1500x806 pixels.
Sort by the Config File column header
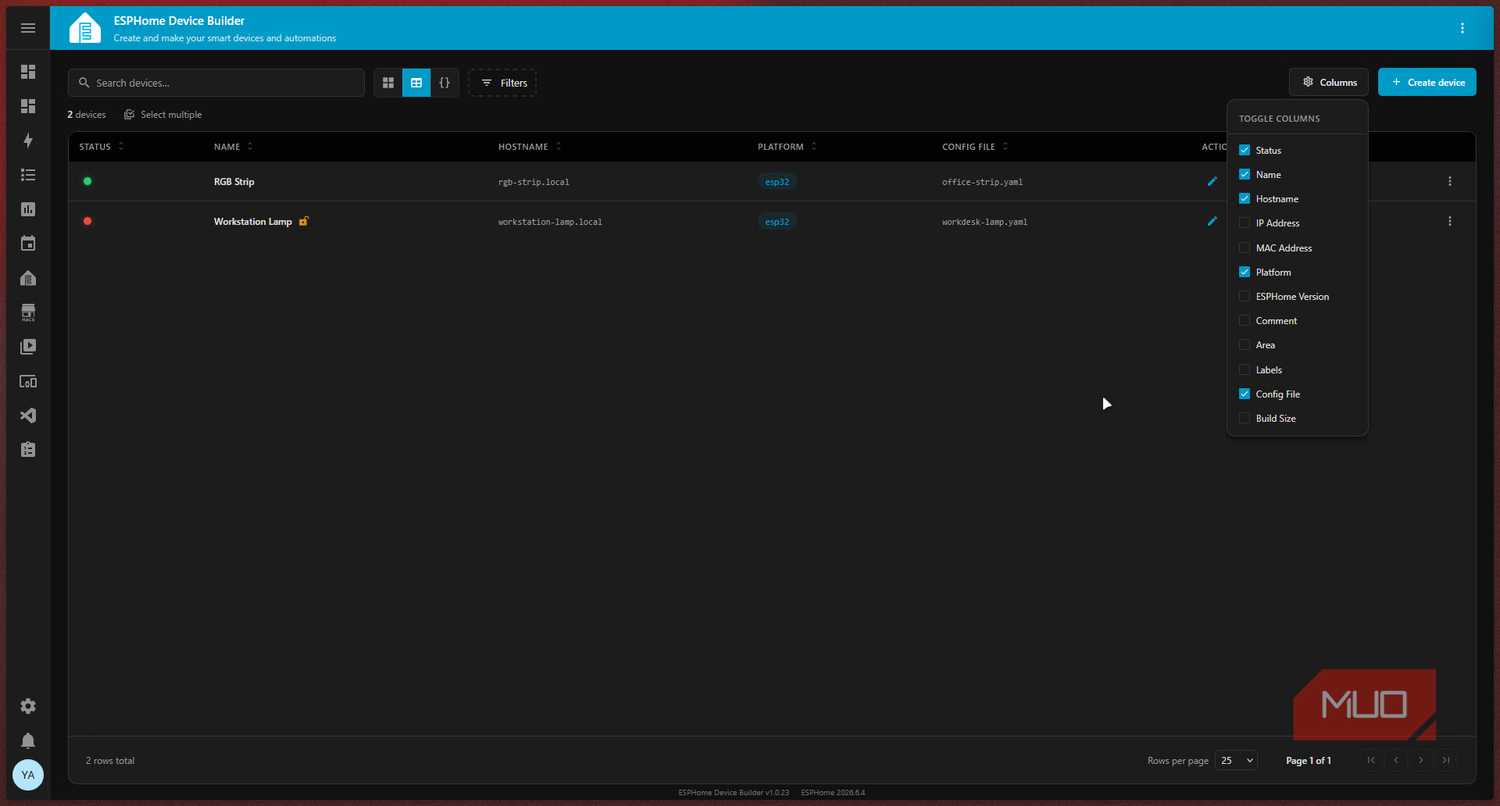975,147
